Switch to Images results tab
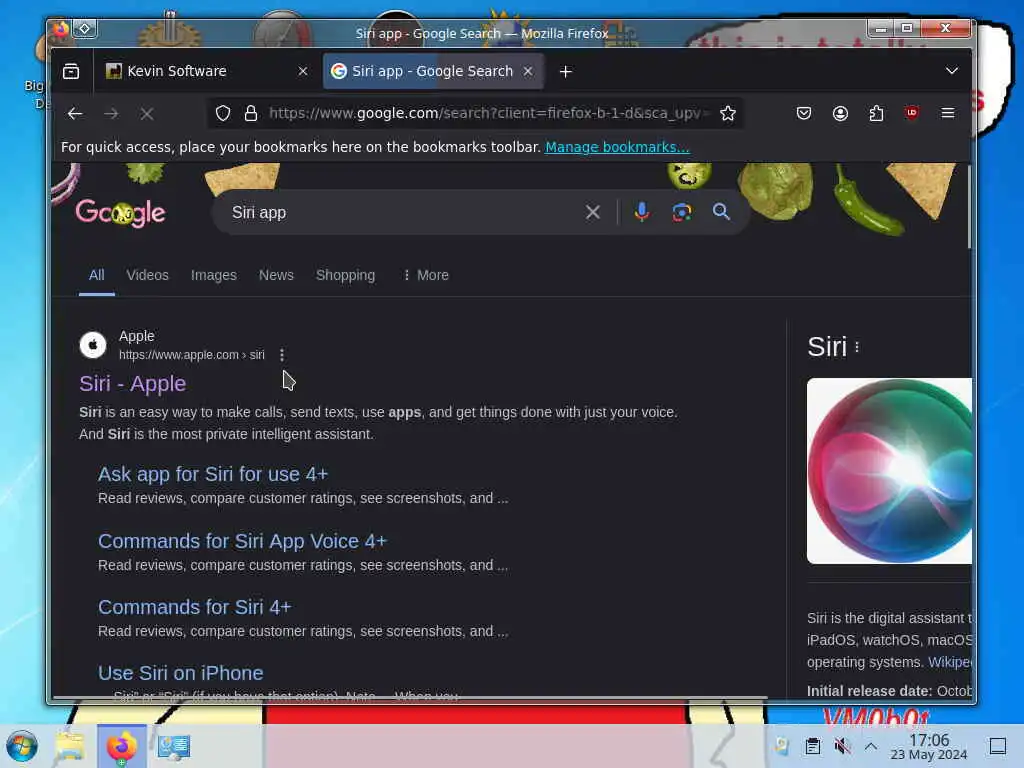This screenshot has width=1024, height=768. tap(214, 275)
